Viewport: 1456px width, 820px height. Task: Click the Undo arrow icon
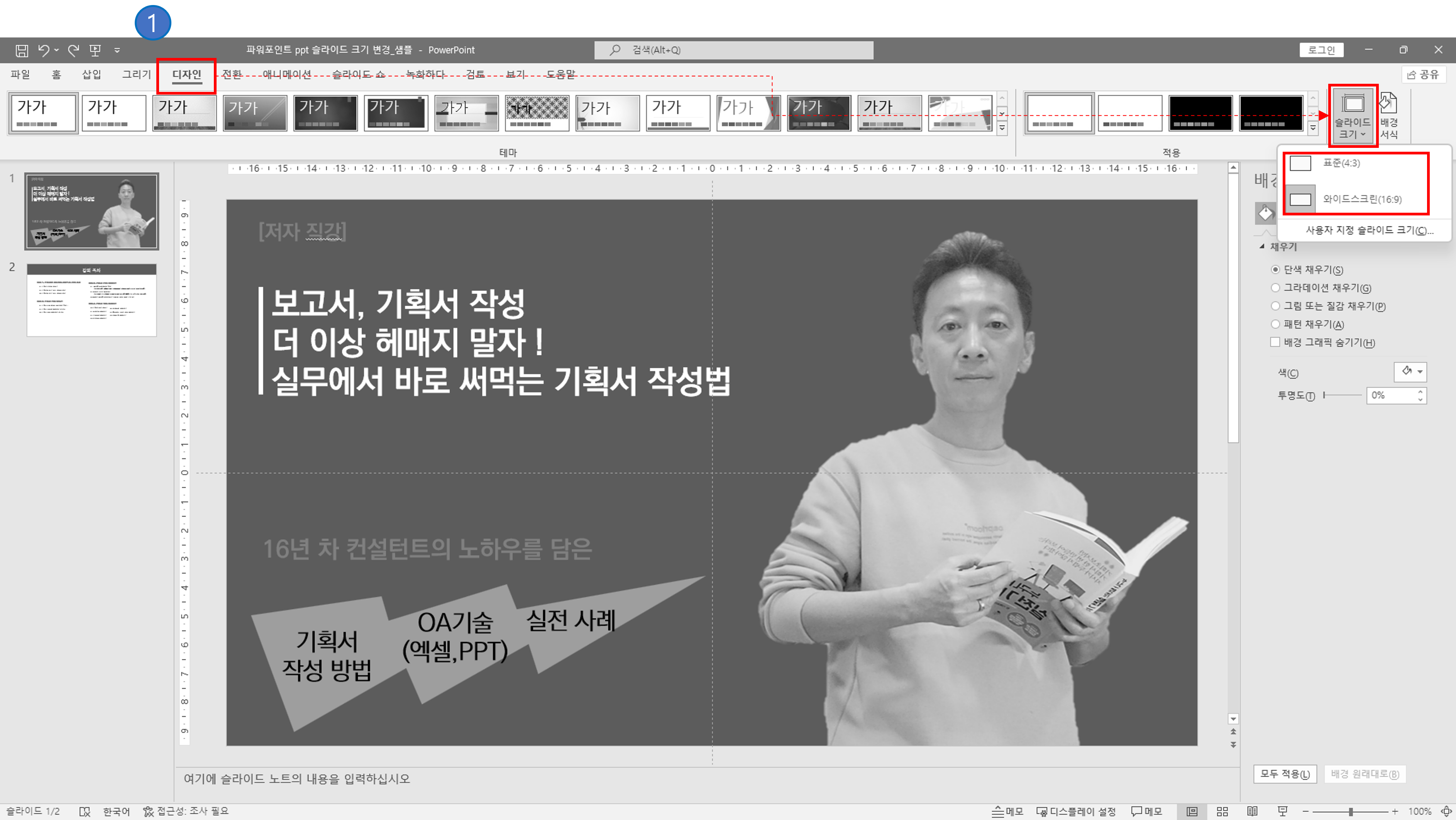click(x=44, y=50)
